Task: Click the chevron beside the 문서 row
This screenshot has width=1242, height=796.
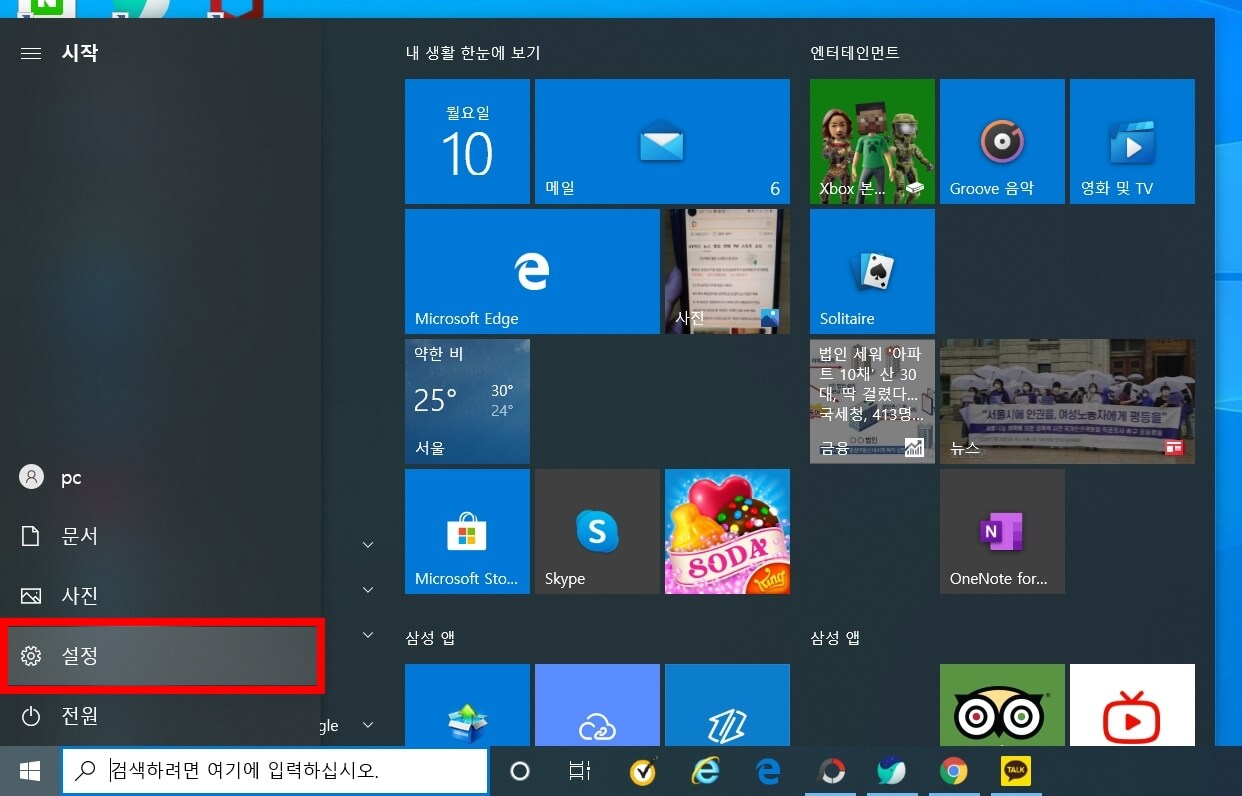Action: [x=367, y=545]
